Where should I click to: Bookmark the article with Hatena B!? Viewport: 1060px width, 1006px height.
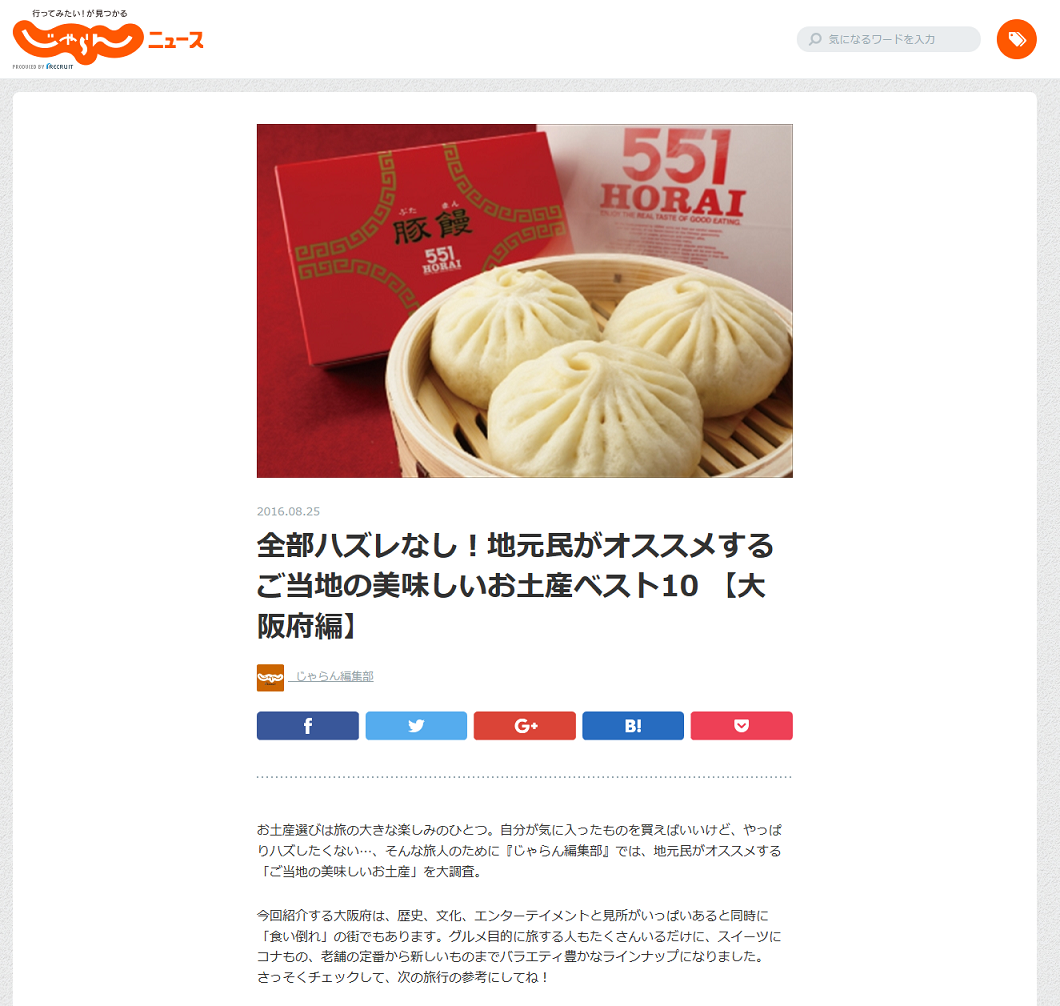click(633, 725)
